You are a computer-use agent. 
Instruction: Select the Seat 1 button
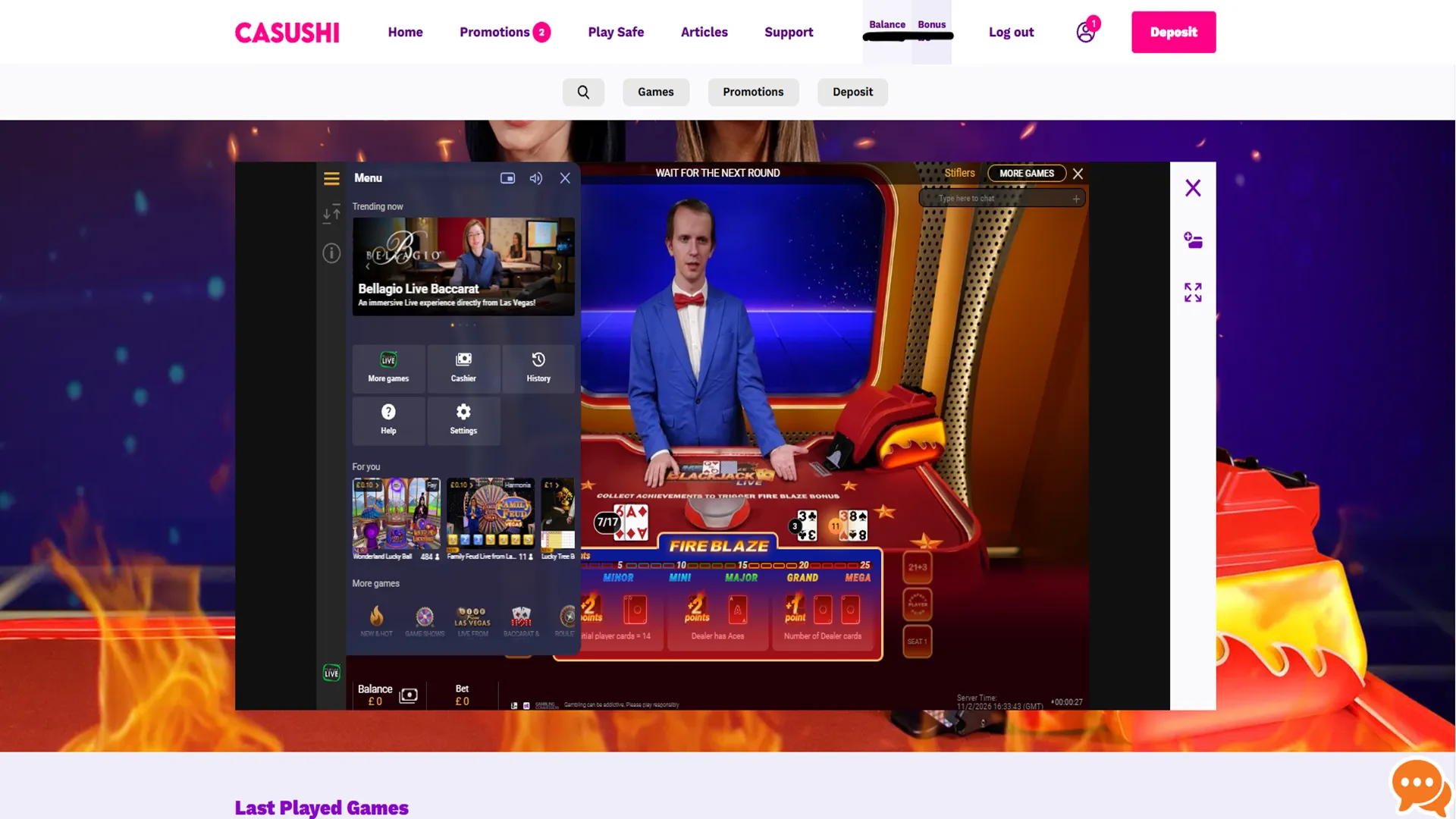click(x=918, y=642)
